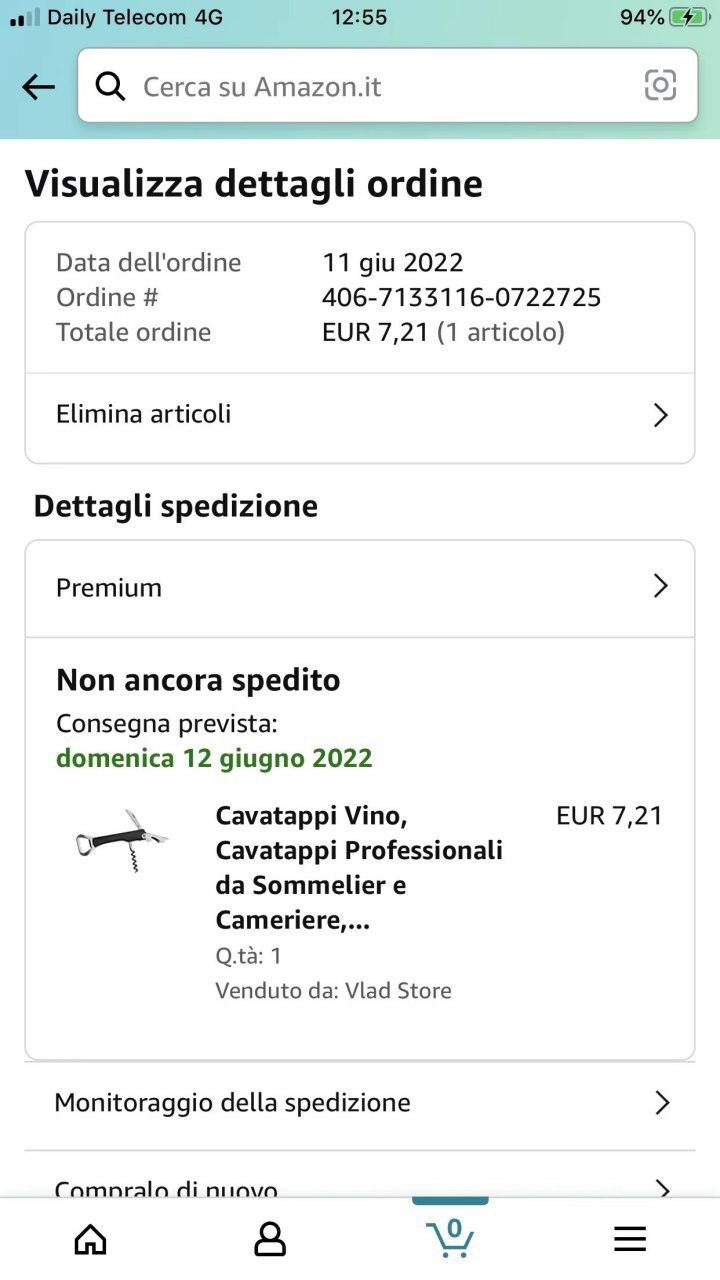Open the account profile icon
The image size is (720, 1280).
270,1240
